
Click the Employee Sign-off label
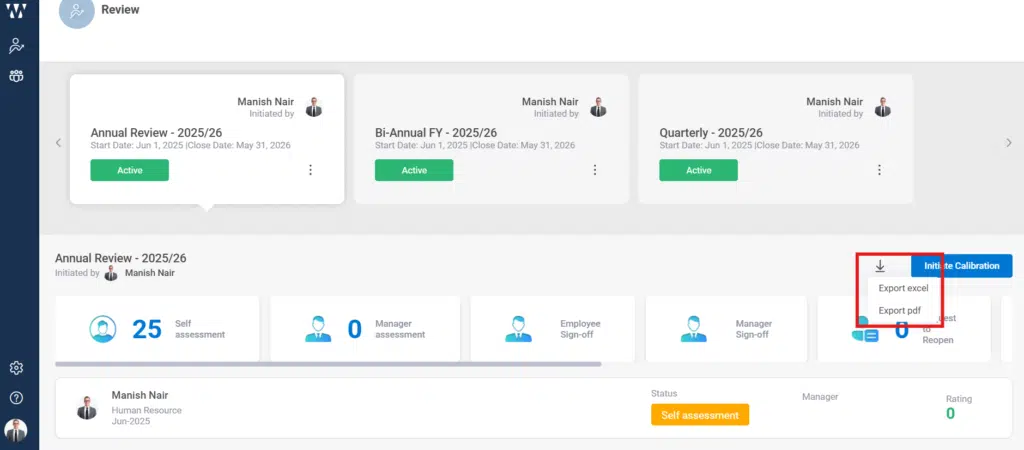pyautogui.click(x=580, y=329)
